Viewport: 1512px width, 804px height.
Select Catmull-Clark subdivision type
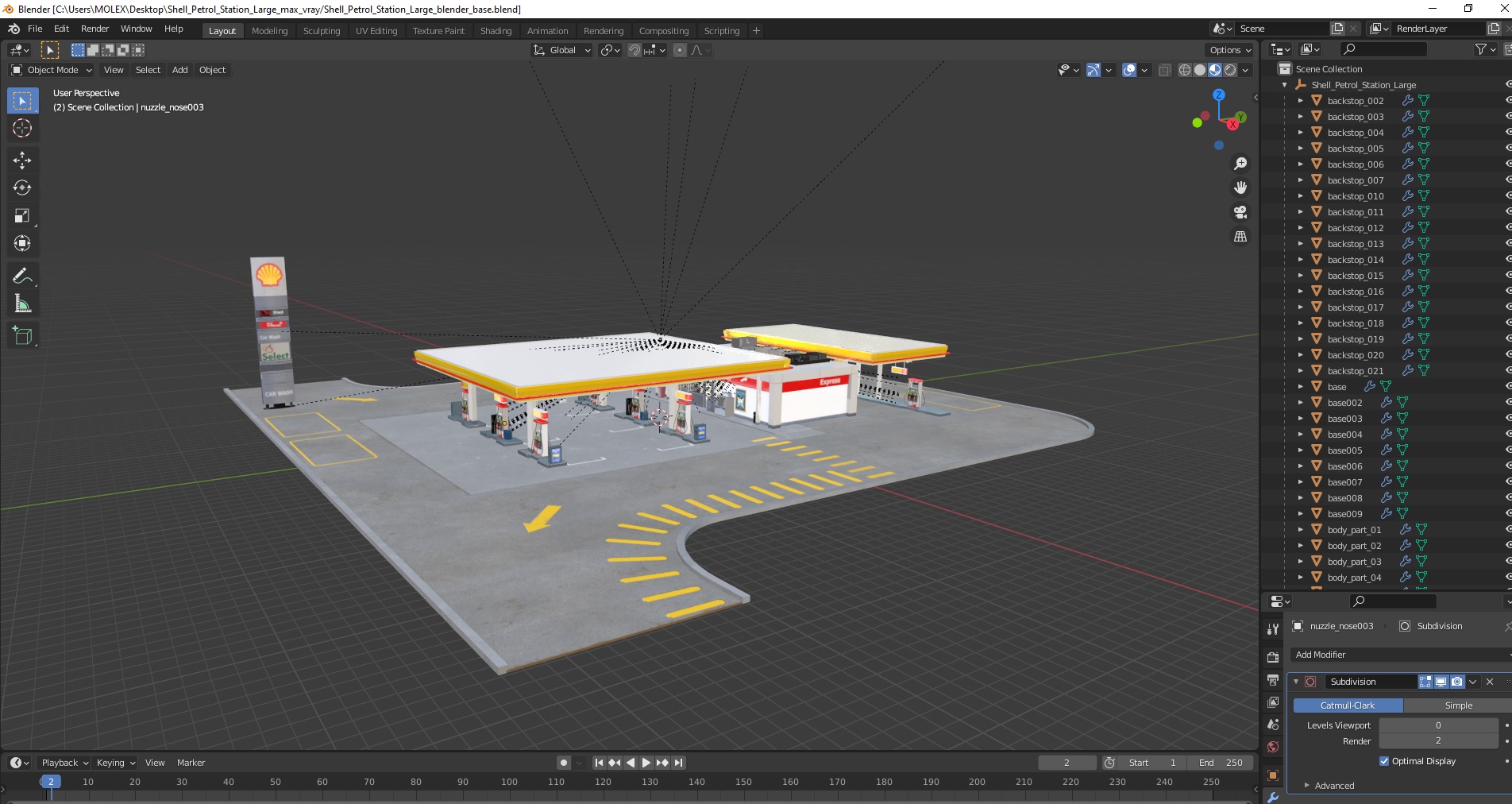click(x=1348, y=705)
